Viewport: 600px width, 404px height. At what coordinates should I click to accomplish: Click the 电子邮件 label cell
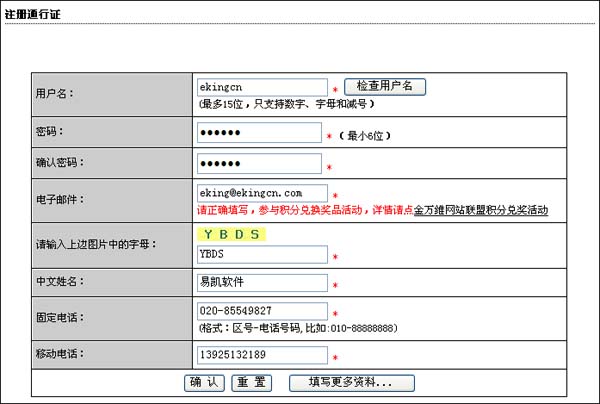61,199
